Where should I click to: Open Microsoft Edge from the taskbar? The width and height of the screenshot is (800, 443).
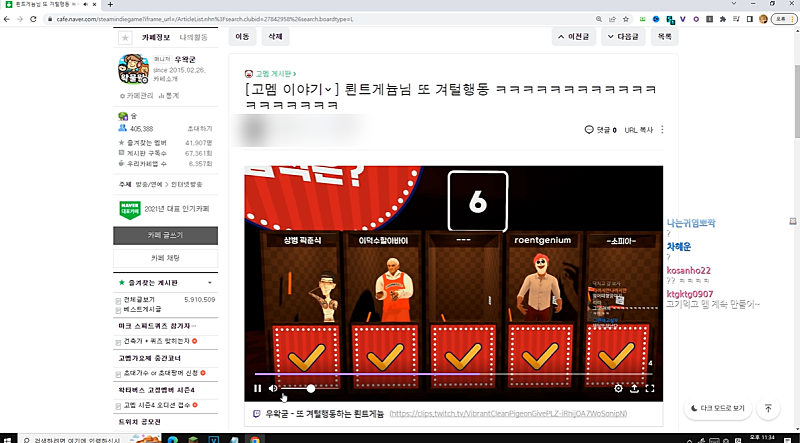(172, 439)
